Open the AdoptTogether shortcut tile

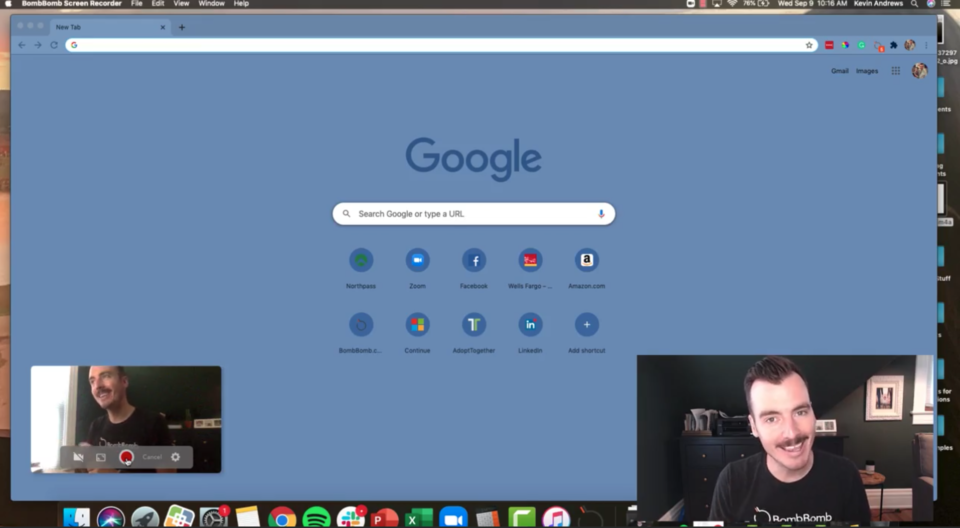click(x=474, y=325)
